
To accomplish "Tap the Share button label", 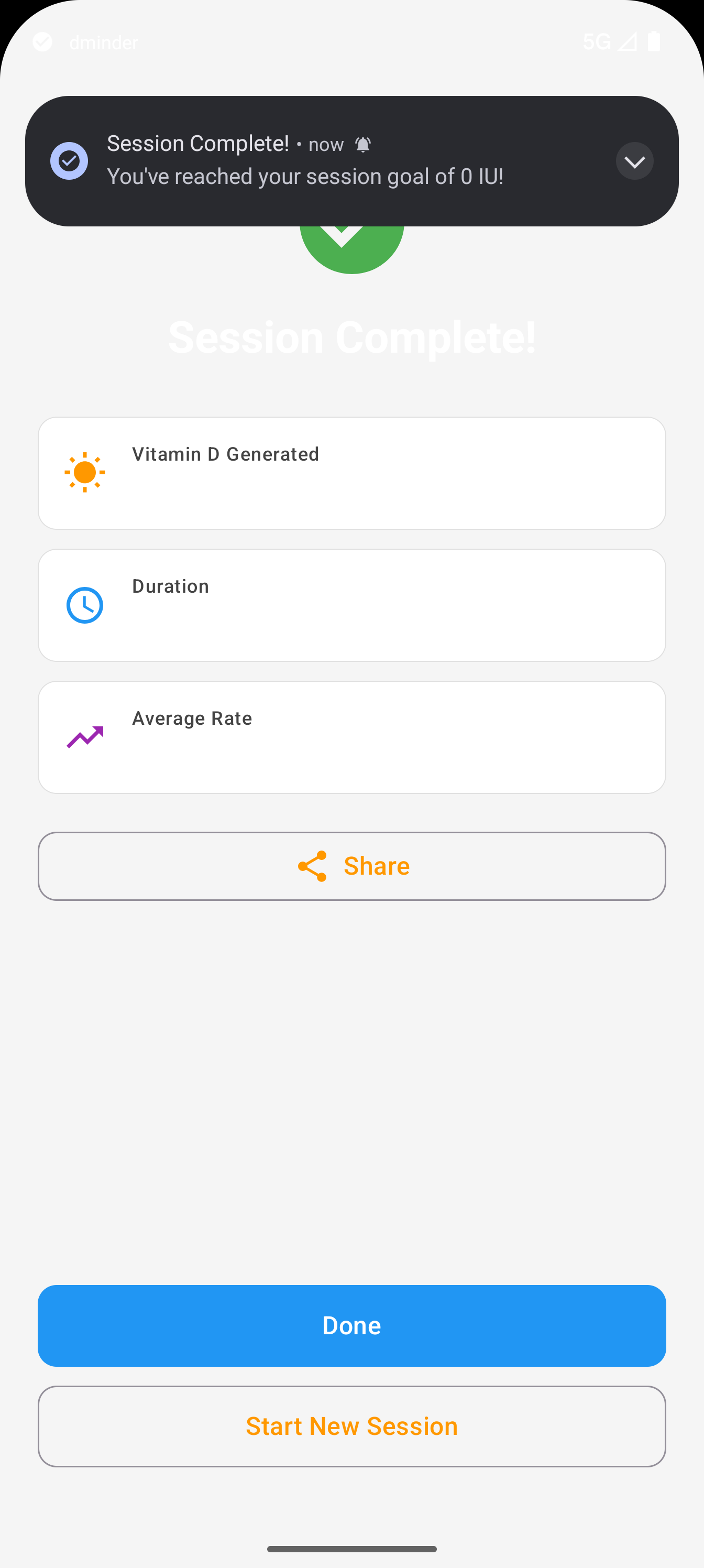I will click(x=377, y=866).
